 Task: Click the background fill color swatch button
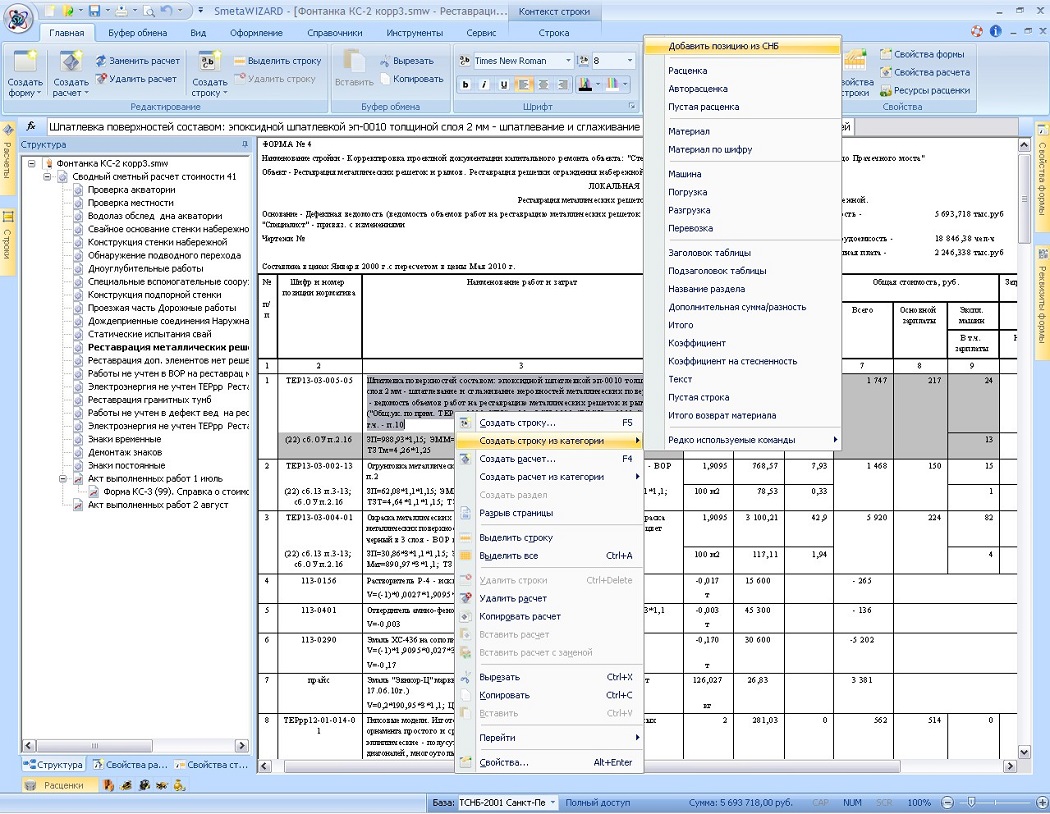coord(612,84)
